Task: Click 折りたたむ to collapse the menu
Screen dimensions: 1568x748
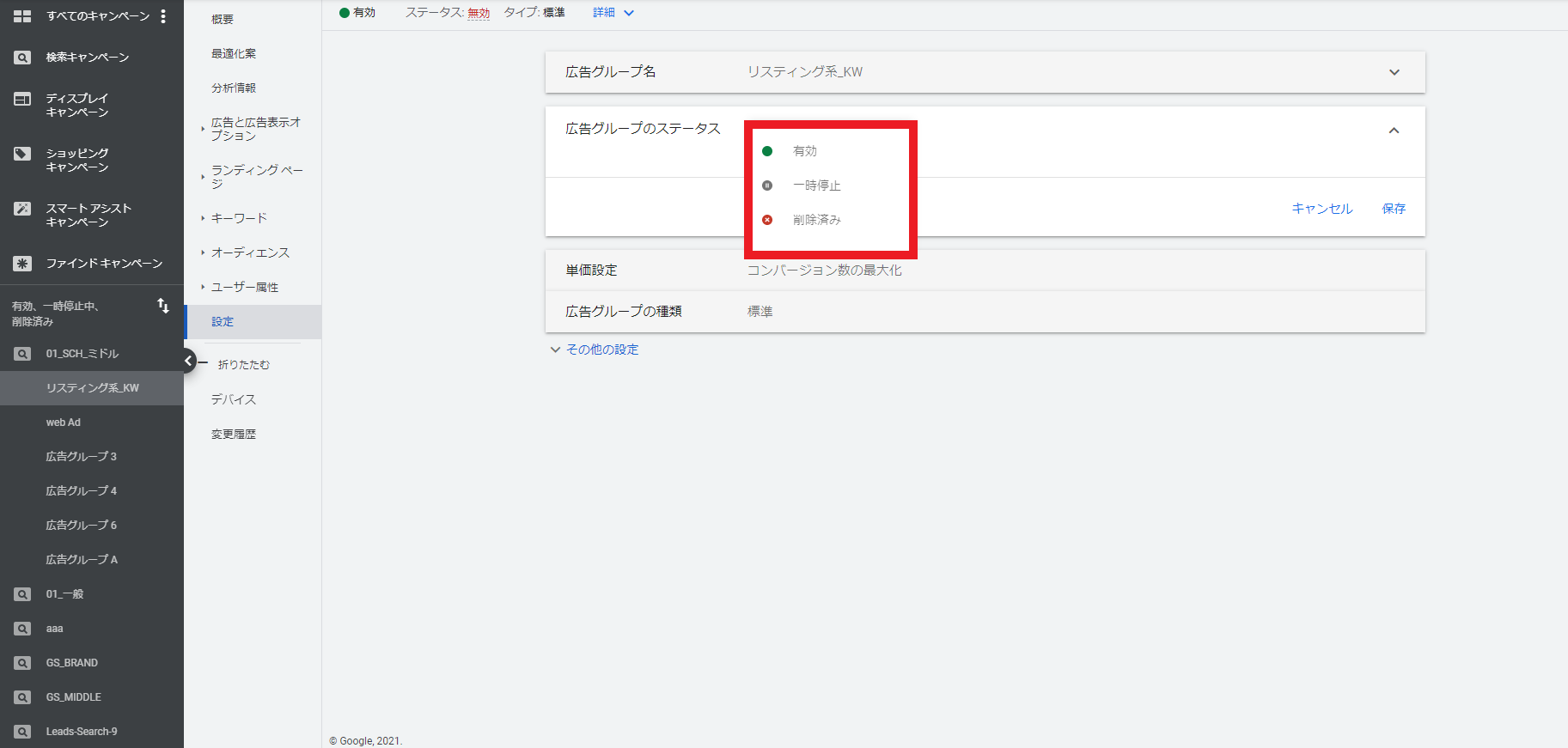Action: [x=244, y=365]
